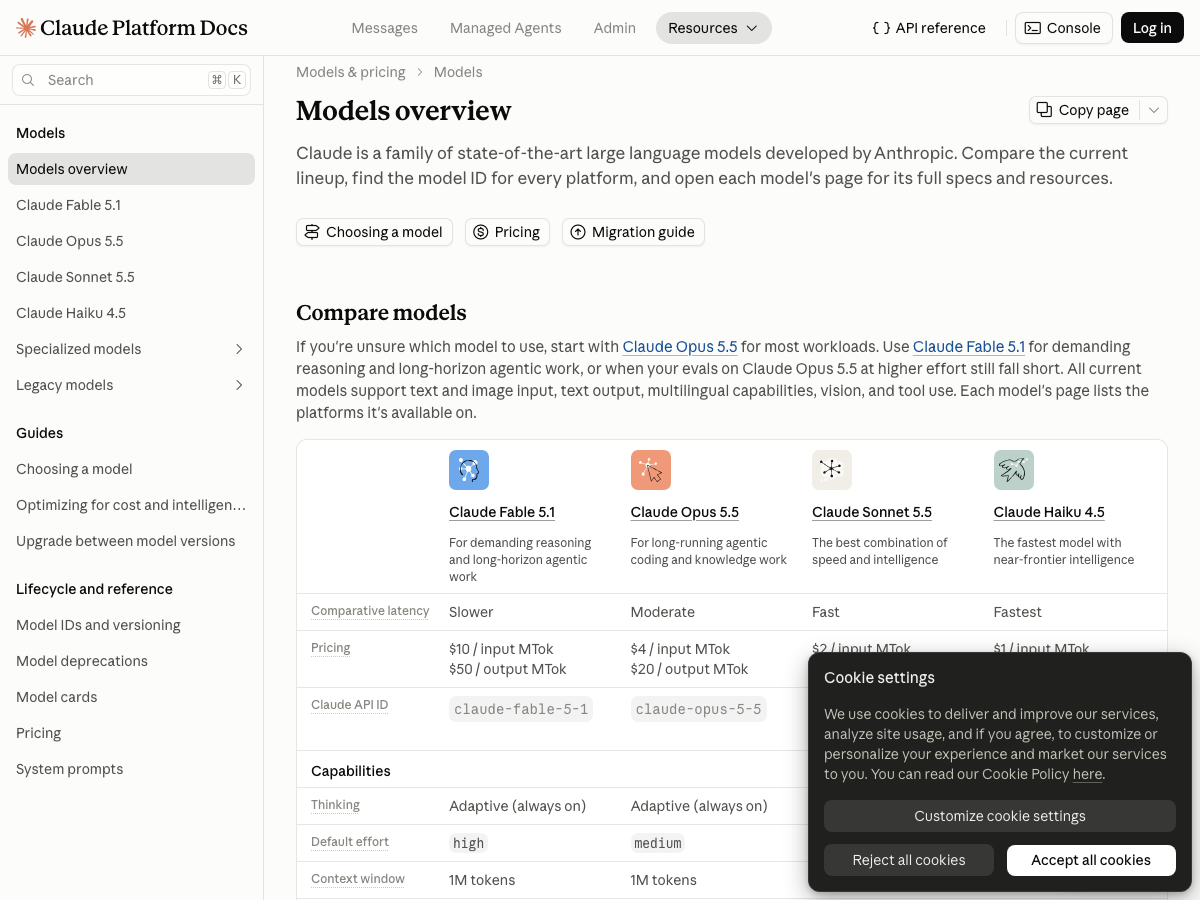
Task: Click the Models breadcrumb item
Action: click(x=458, y=72)
